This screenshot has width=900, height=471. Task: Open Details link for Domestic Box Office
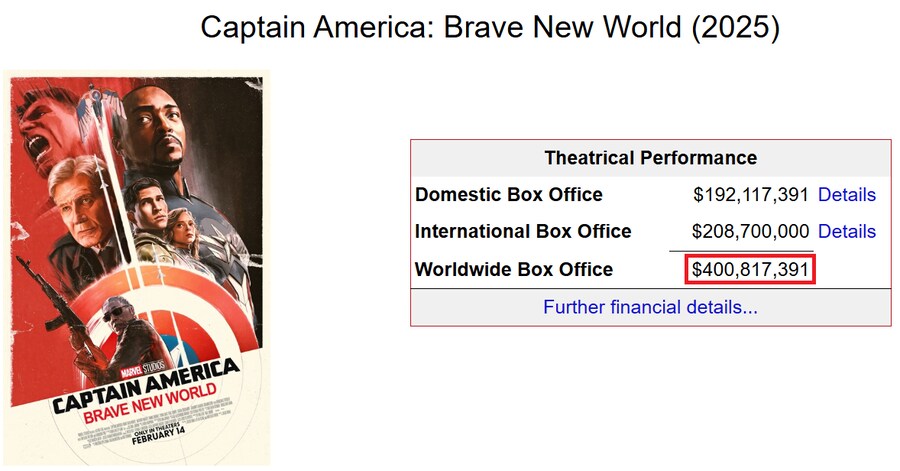846,195
